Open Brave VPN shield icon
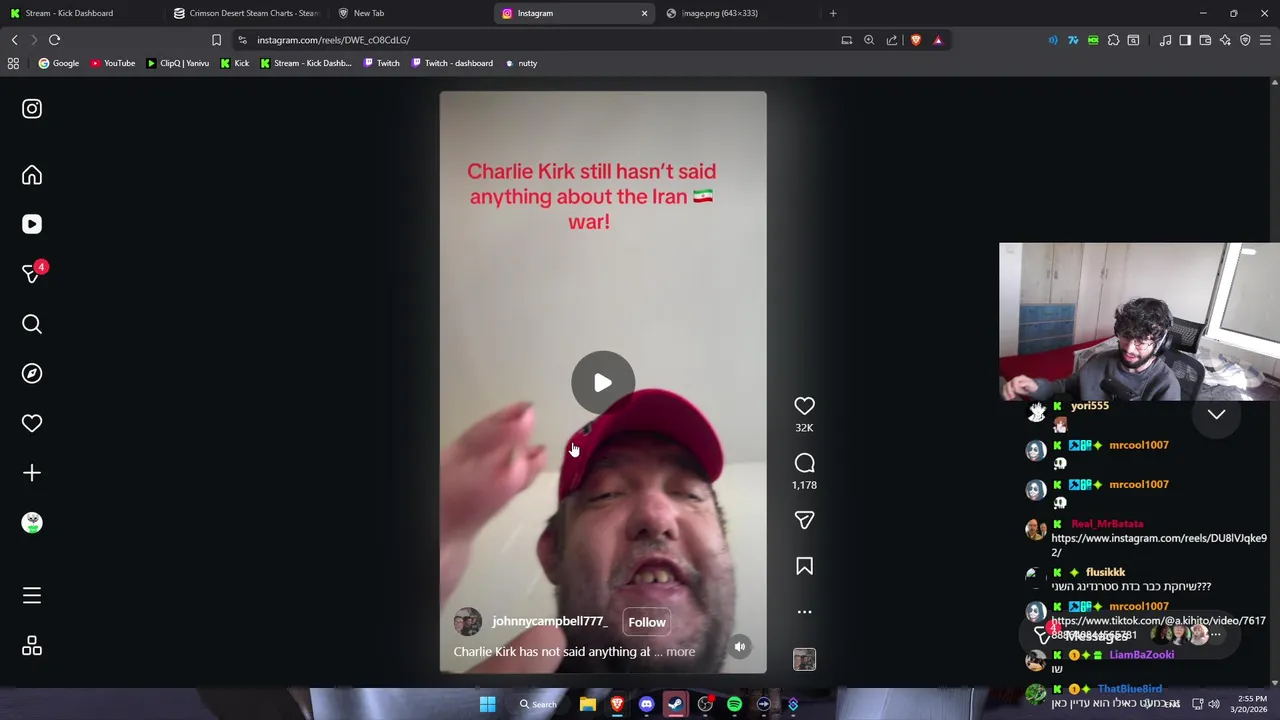 tap(1245, 40)
